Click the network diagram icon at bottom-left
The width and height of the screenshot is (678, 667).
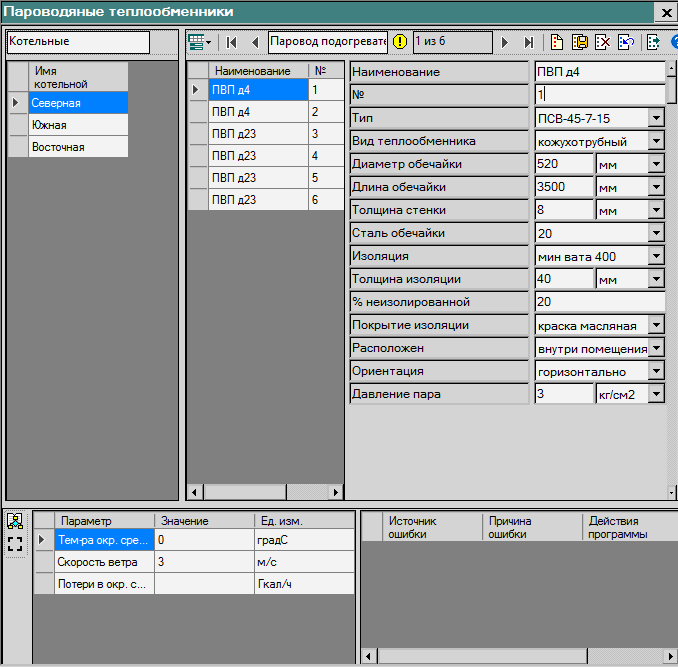pos(15,521)
